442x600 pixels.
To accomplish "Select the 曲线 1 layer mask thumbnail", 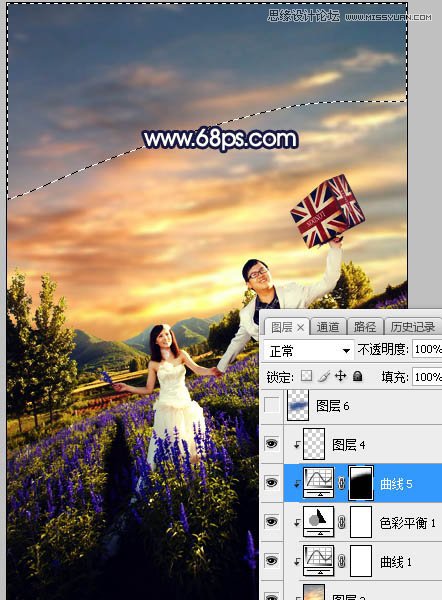I will [361, 561].
